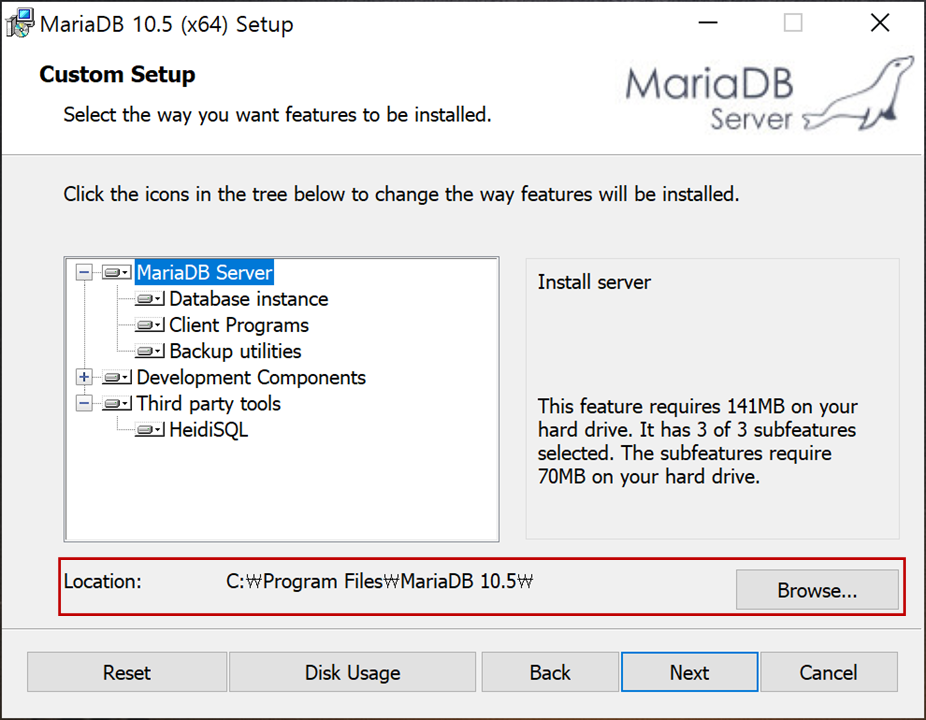This screenshot has width=926, height=720.
Task: Select the Client Programs feature
Action: (239, 325)
